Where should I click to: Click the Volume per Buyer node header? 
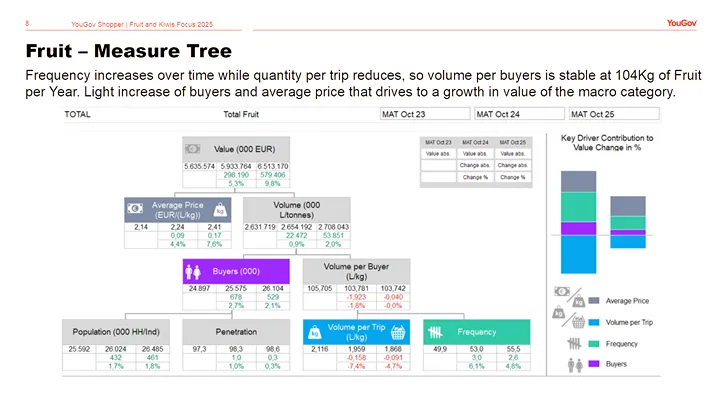click(x=355, y=271)
